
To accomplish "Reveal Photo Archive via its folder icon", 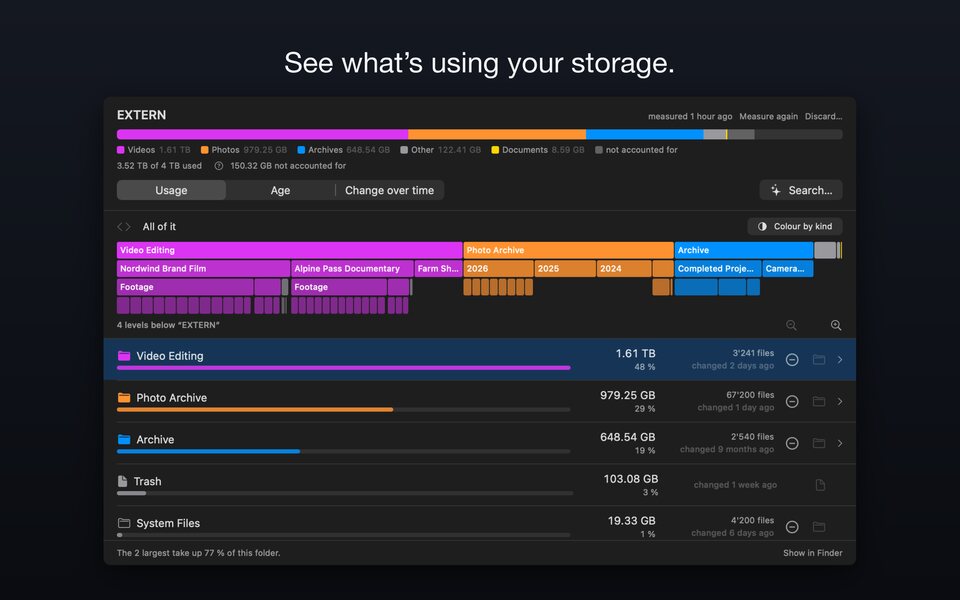I will [x=819, y=401].
